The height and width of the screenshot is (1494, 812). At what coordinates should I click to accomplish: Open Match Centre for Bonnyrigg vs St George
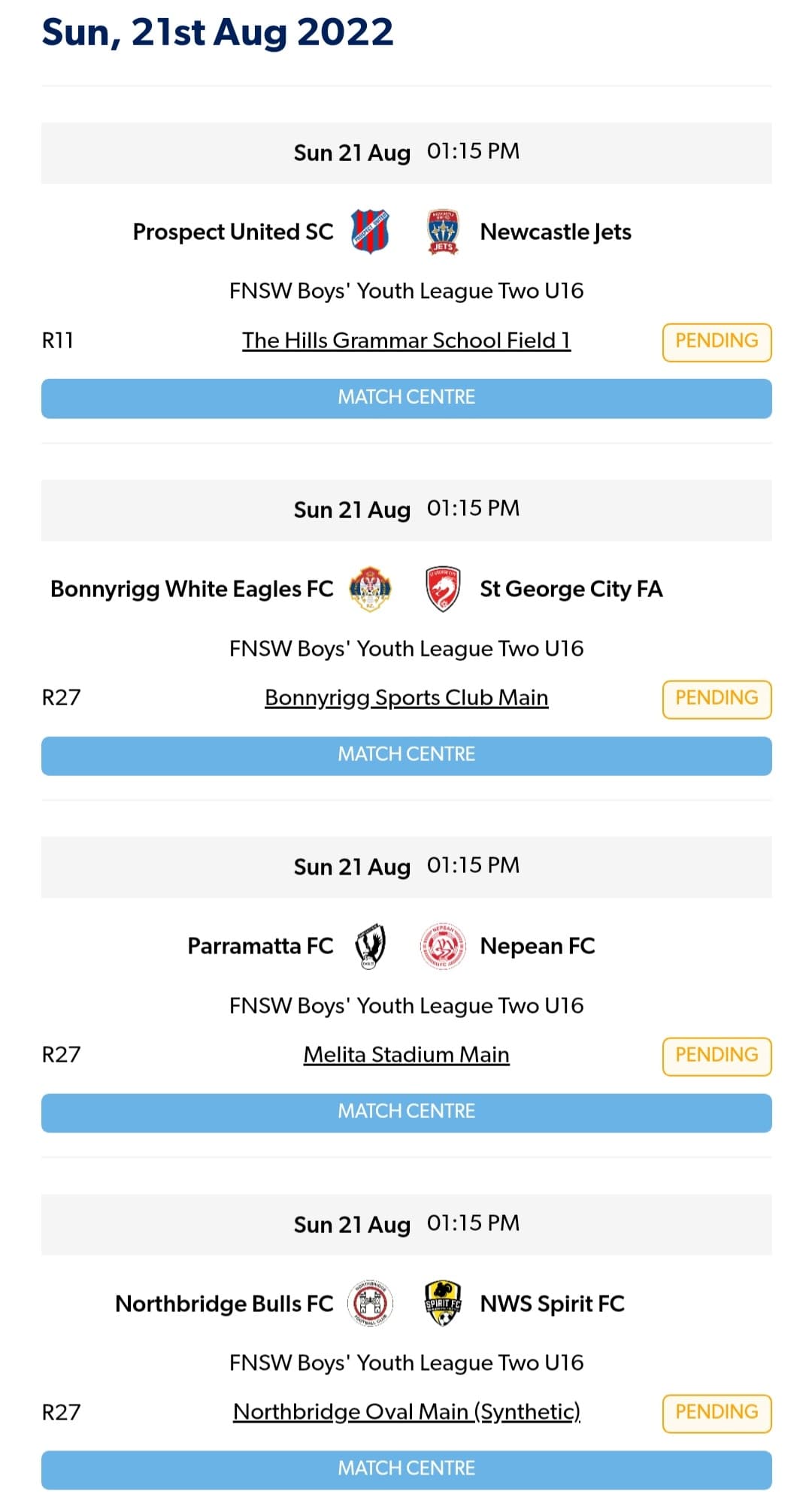point(406,753)
